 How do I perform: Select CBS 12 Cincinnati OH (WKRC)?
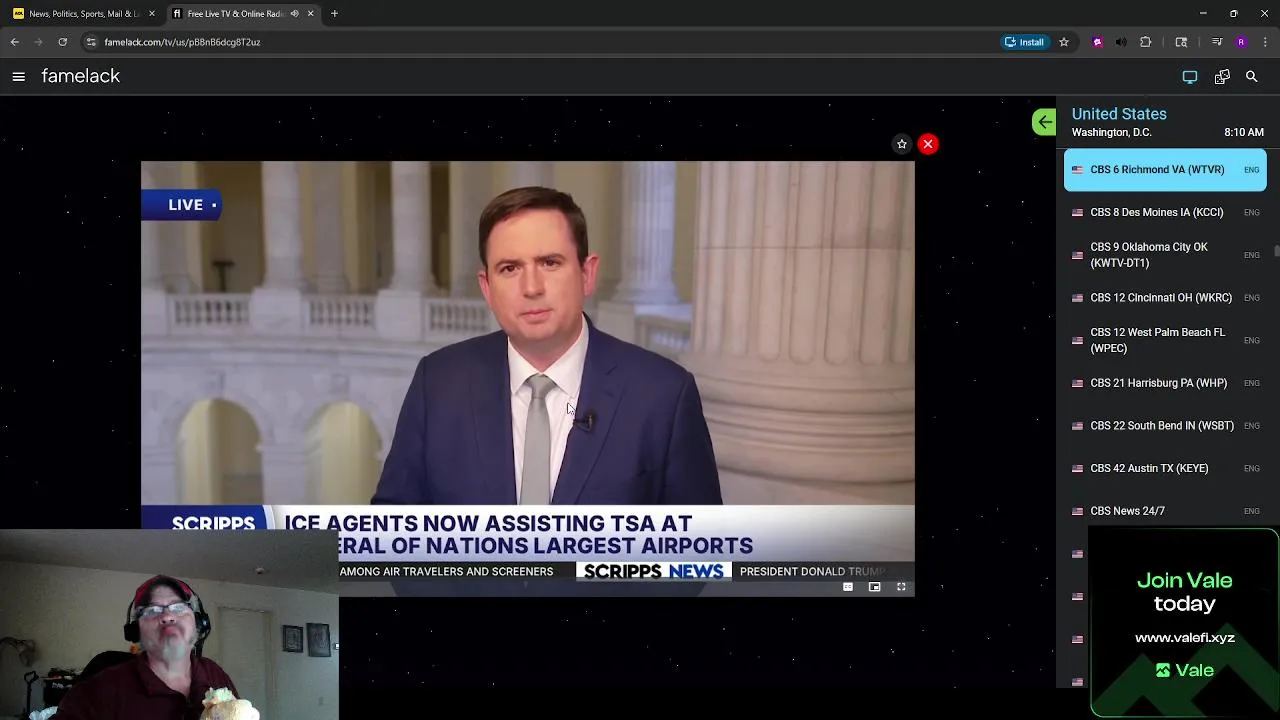(x=1165, y=298)
